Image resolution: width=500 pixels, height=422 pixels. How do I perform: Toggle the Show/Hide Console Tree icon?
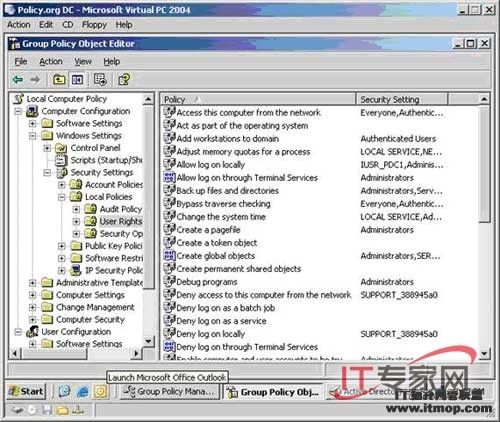pos(77,79)
